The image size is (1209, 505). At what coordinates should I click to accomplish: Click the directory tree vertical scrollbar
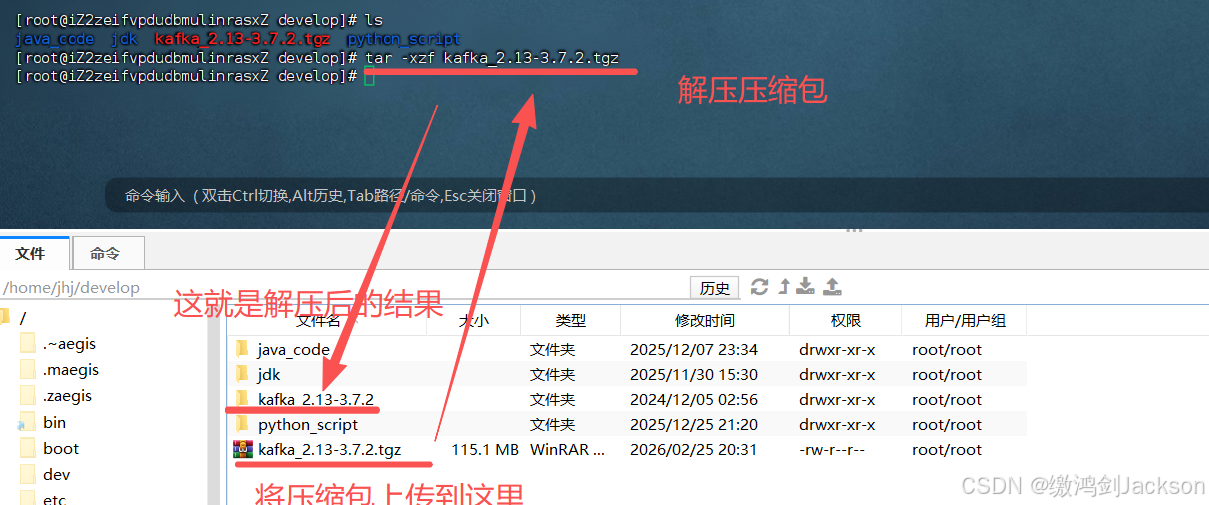(213, 405)
